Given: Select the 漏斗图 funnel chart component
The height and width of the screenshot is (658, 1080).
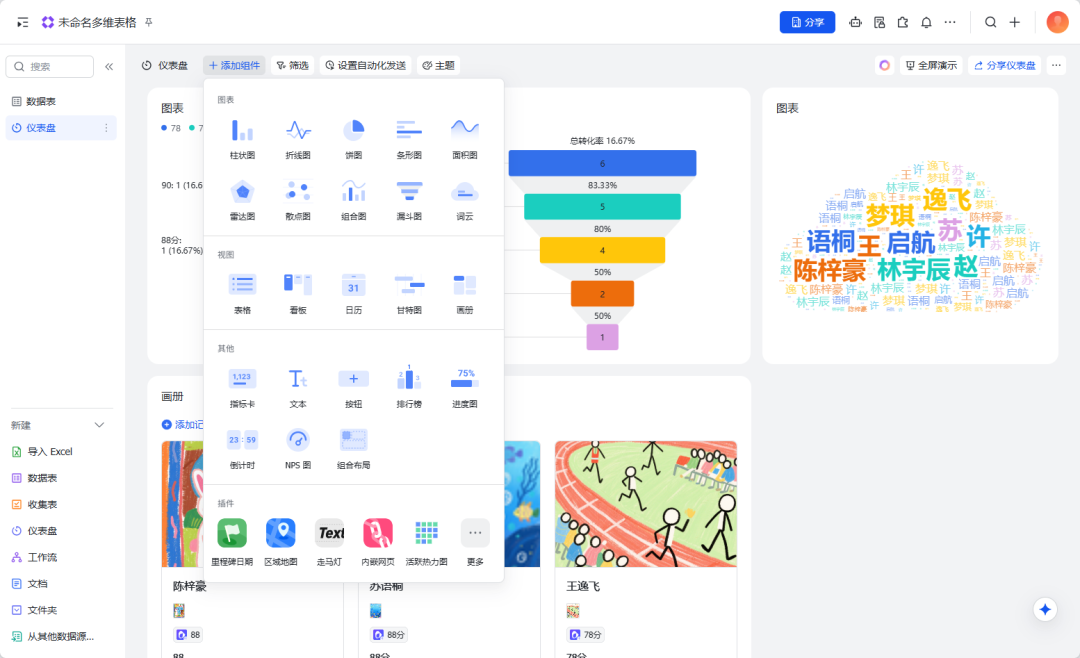Looking at the screenshot, I should point(408,199).
